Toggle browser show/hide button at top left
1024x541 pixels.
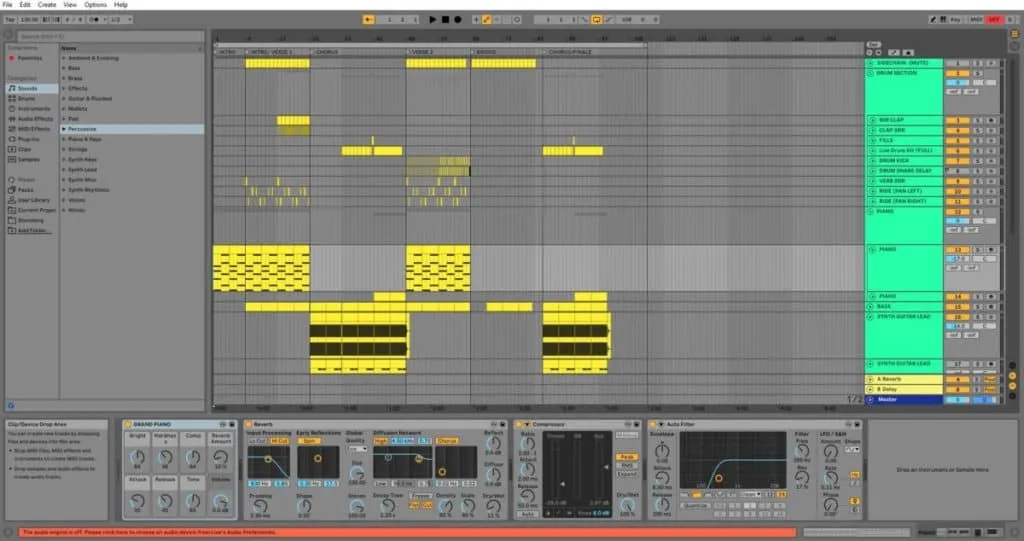pos(8,35)
